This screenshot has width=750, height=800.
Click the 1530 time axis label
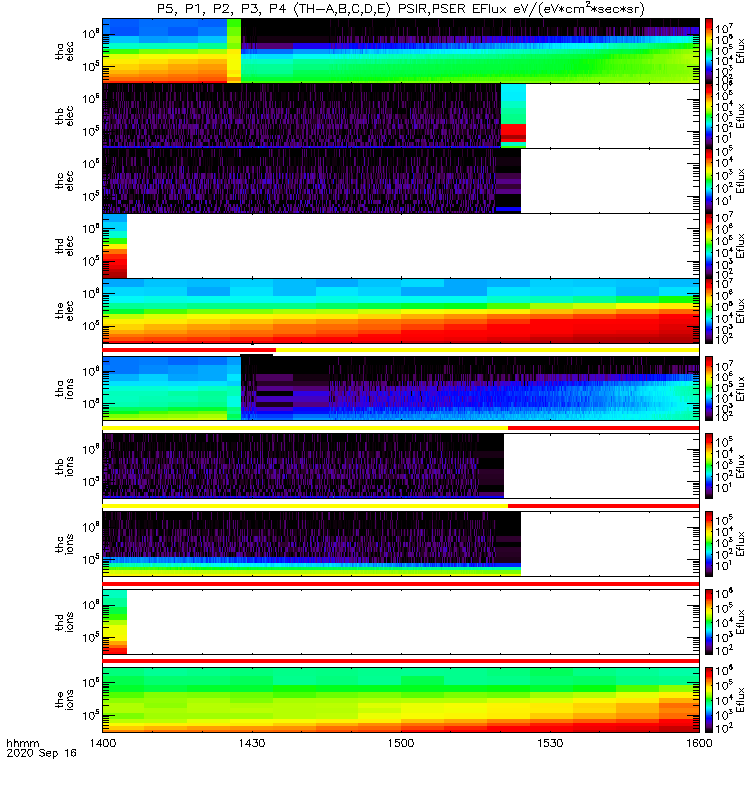tap(550, 743)
